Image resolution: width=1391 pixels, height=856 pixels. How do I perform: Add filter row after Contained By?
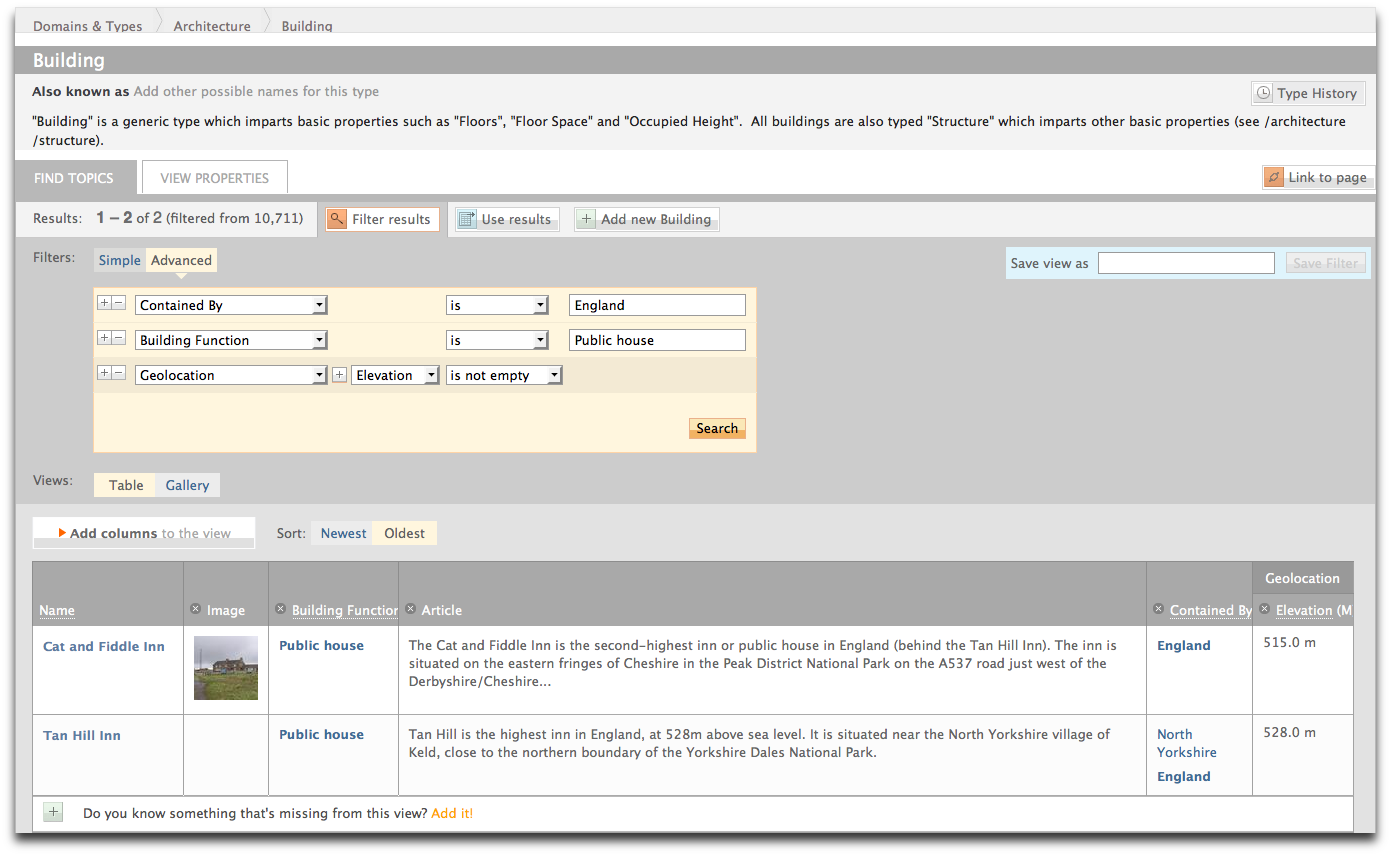point(104,303)
